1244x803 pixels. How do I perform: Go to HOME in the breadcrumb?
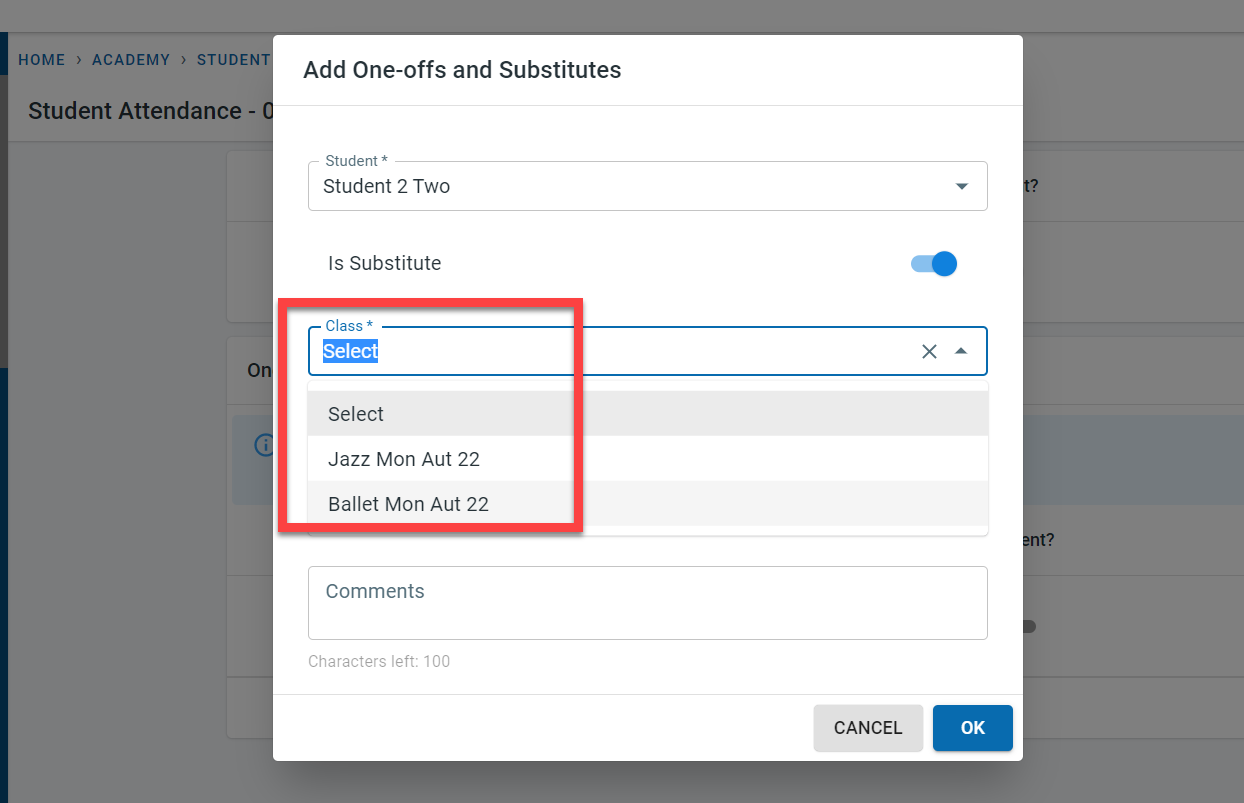coord(41,60)
